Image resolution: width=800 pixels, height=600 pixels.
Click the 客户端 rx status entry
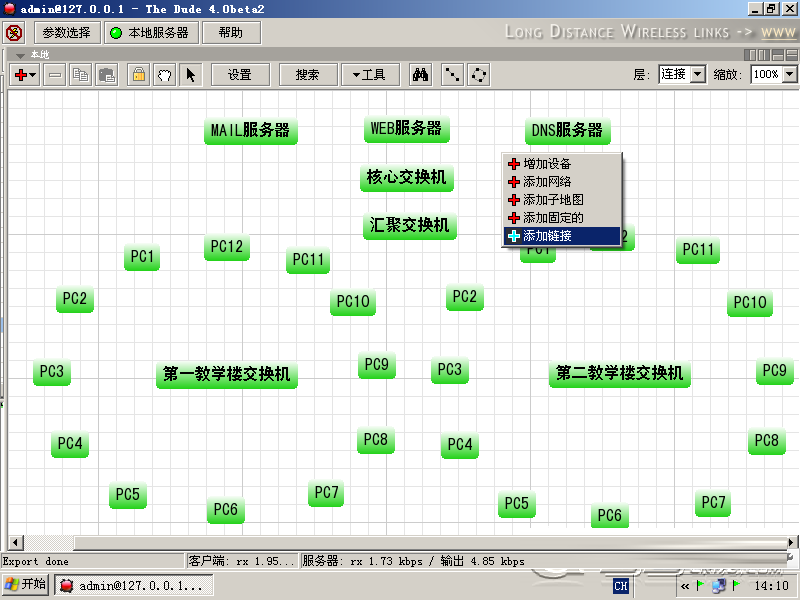tap(242, 562)
